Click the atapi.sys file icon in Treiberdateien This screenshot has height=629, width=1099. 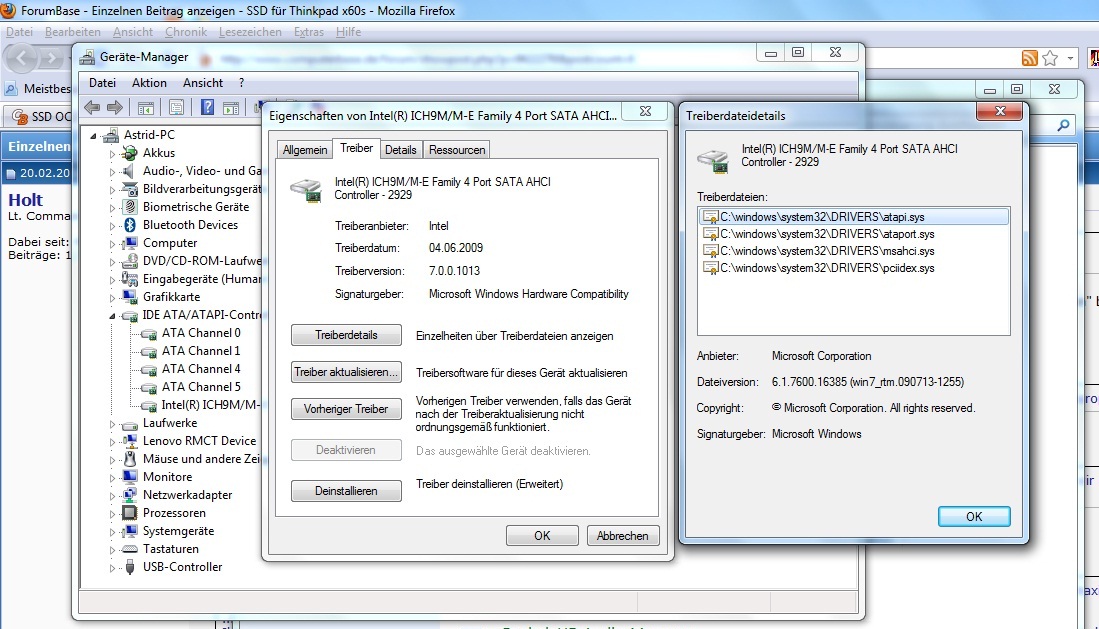[711, 217]
